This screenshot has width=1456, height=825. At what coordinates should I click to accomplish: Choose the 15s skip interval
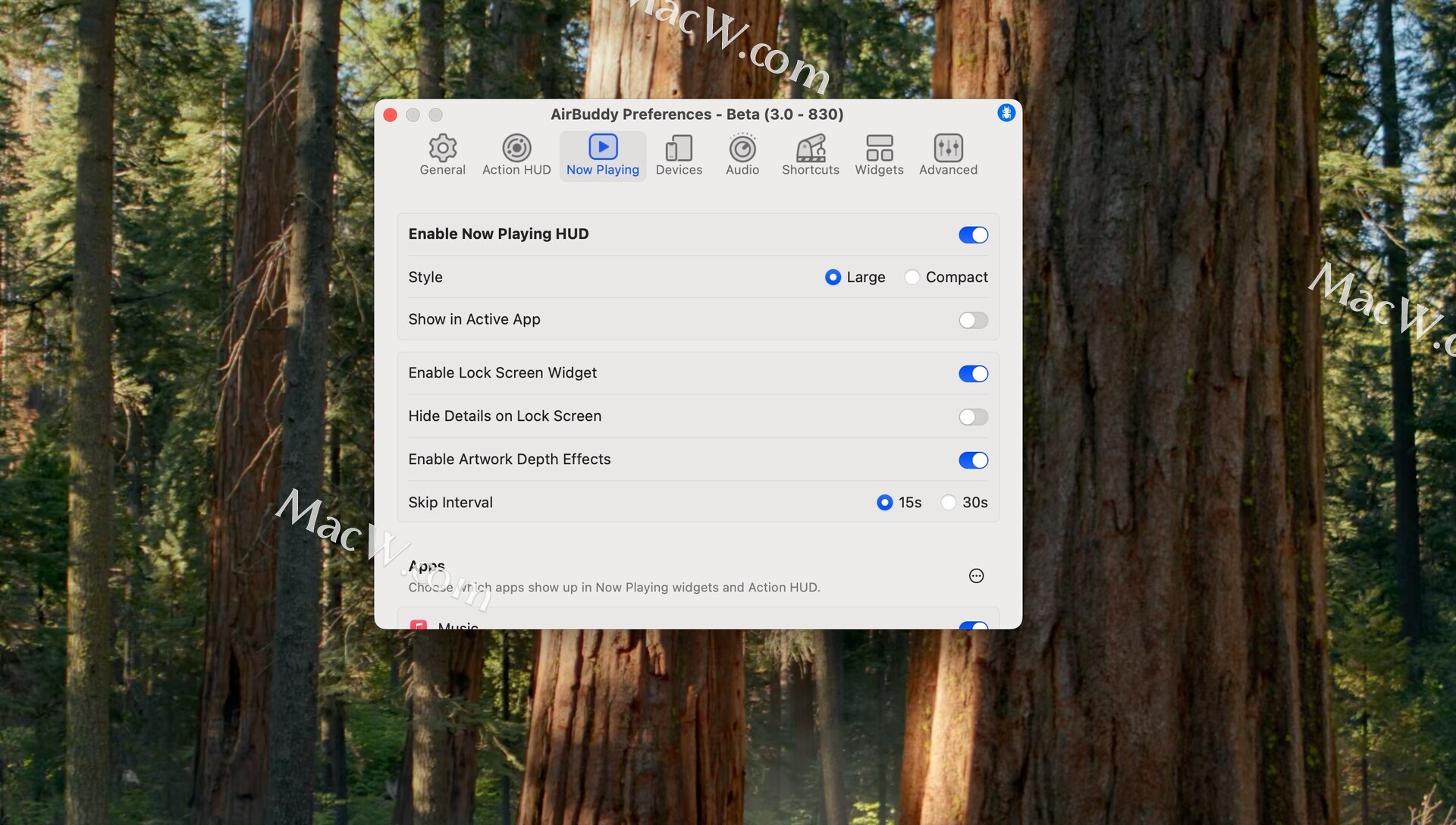click(884, 503)
